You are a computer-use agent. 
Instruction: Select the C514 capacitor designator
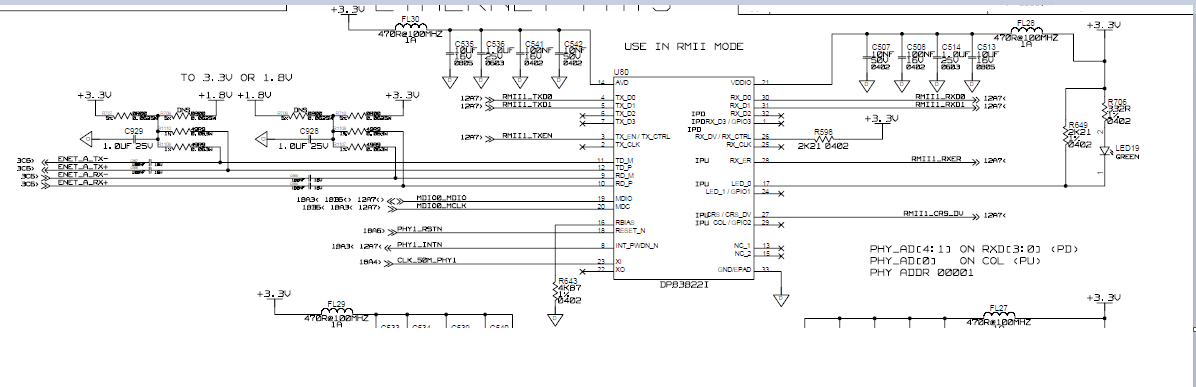click(x=950, y=47)
